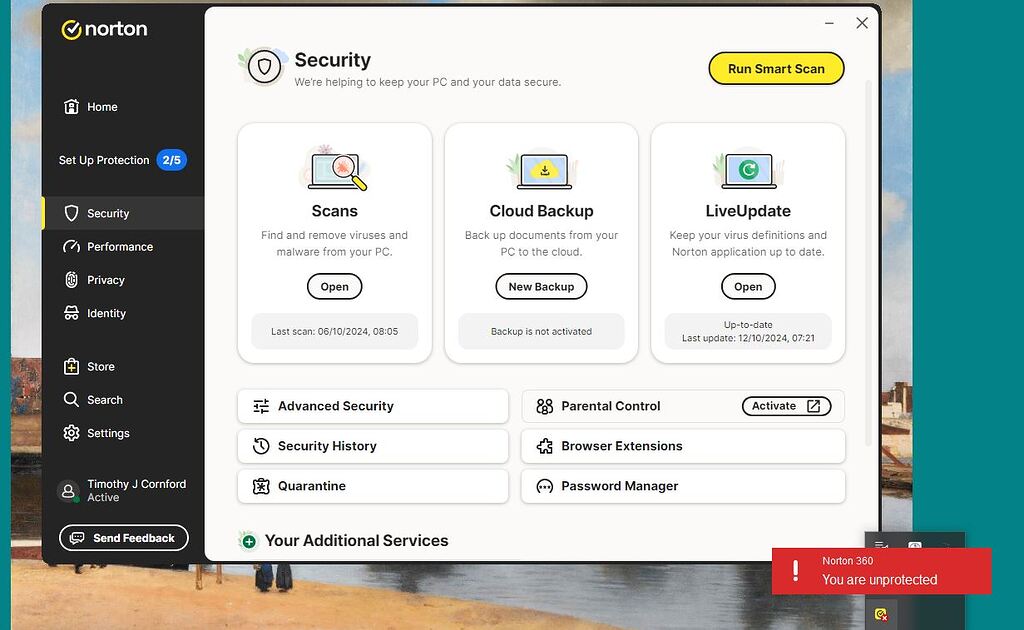Open the Store from the bag icon
Viewport: 1024px width, 630px height.
pyautogui.click(x=71, y=366)
